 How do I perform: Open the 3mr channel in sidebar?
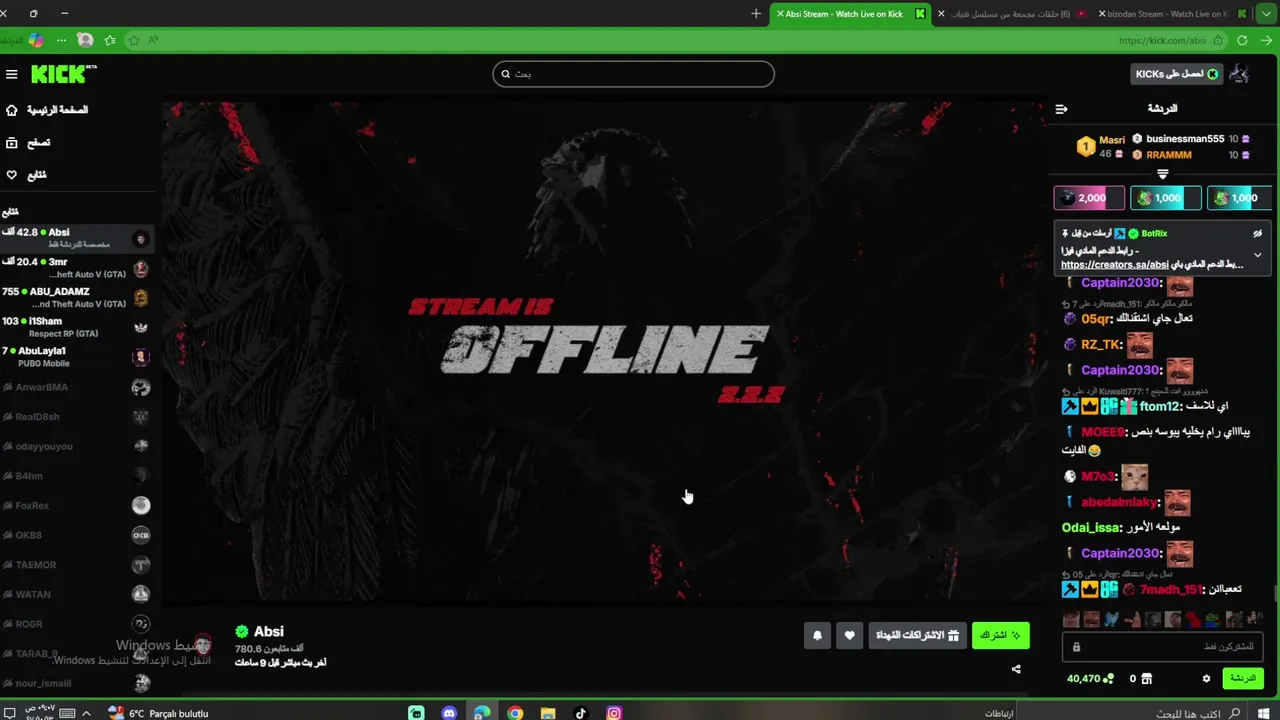click(x=76, y=268)
